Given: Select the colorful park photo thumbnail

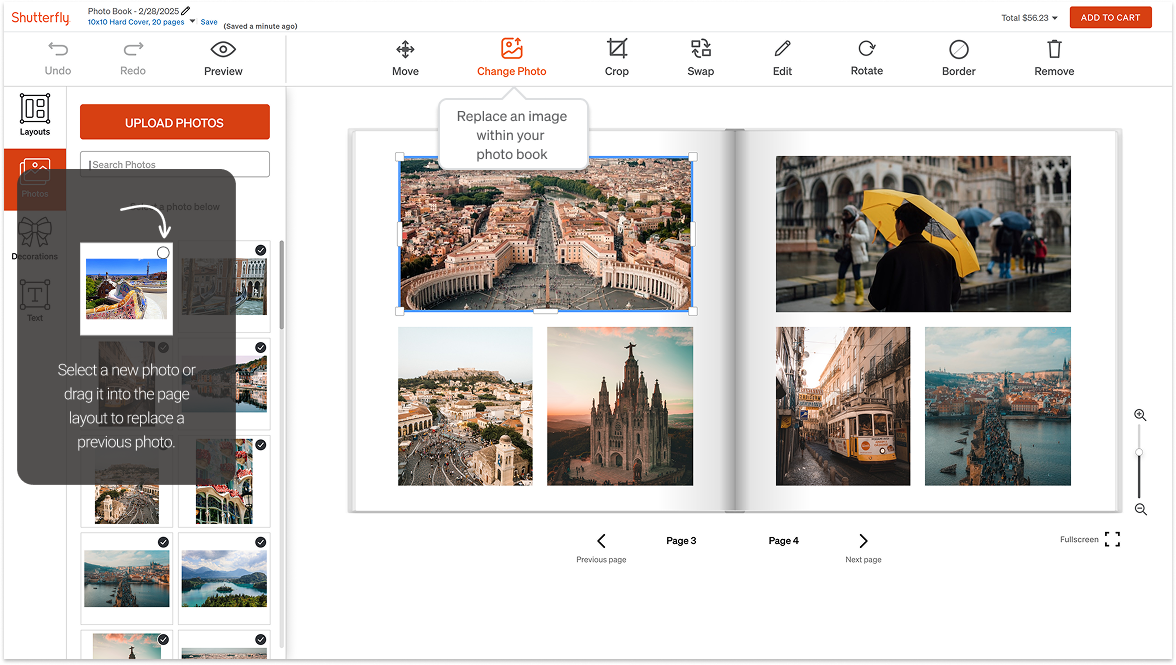Looking at the screenshot, I should [x=126, y=289].
